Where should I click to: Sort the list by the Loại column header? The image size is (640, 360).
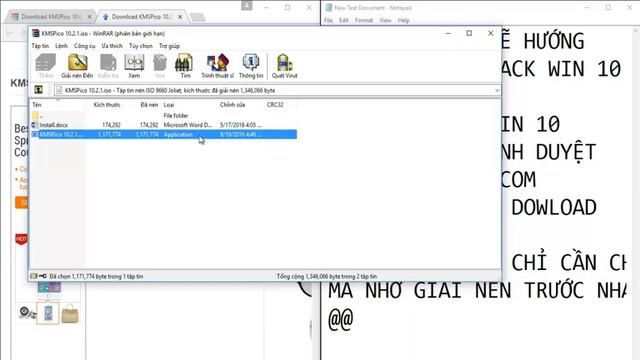[x=169, y=105]
